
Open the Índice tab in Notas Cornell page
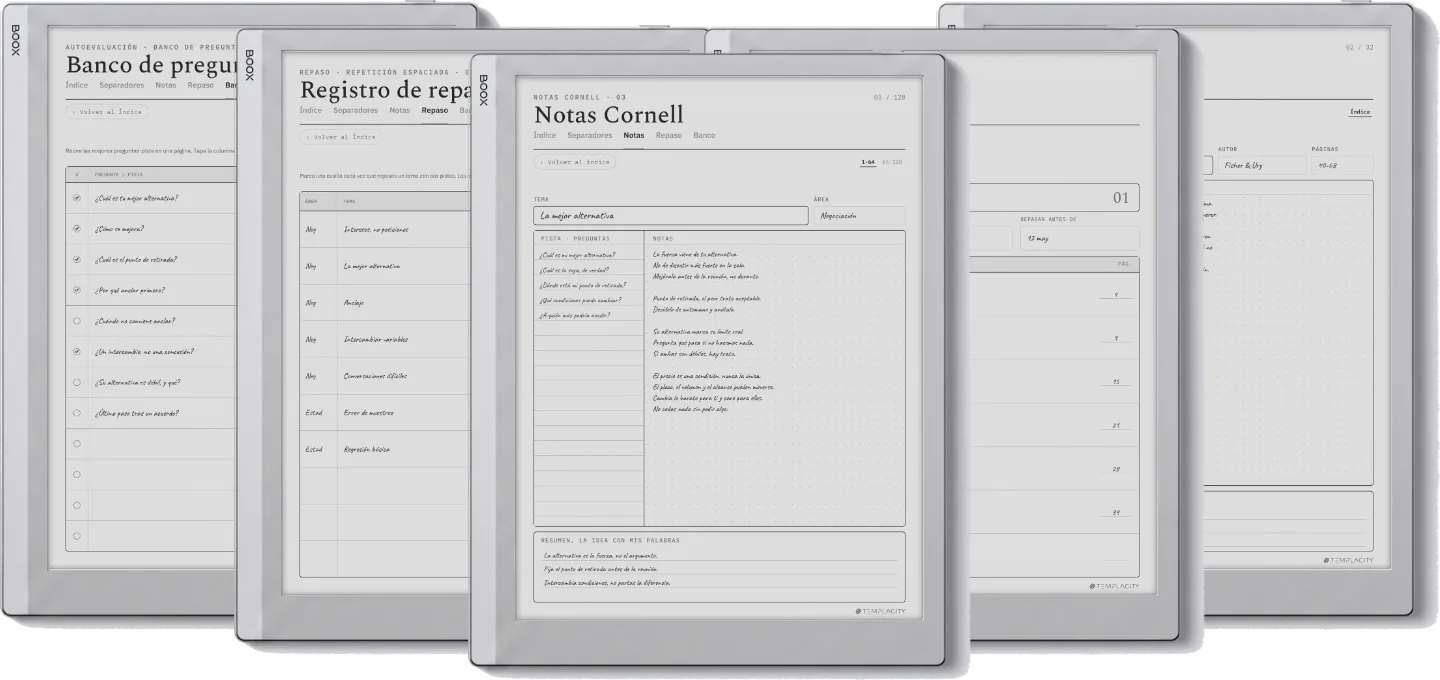[x=545, y=135]
